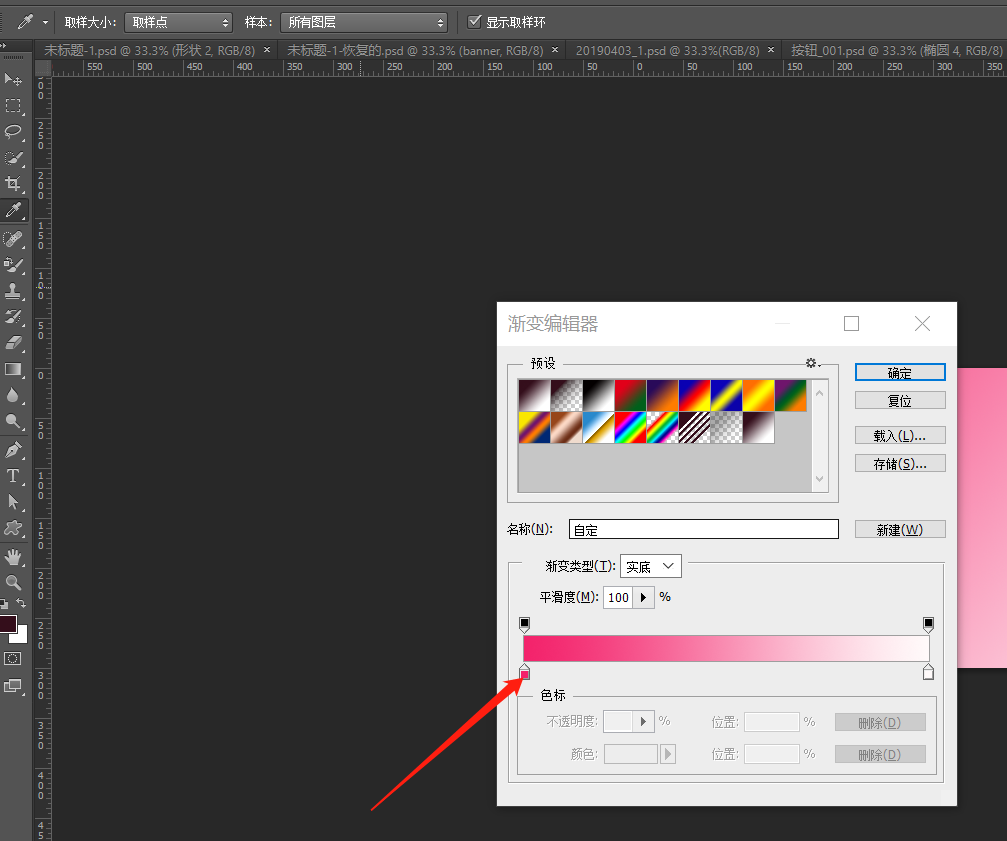Open the 样本 所有图层 dropdown
The height and width of the screenshot is (841, 1007).
tap(364, 22)
